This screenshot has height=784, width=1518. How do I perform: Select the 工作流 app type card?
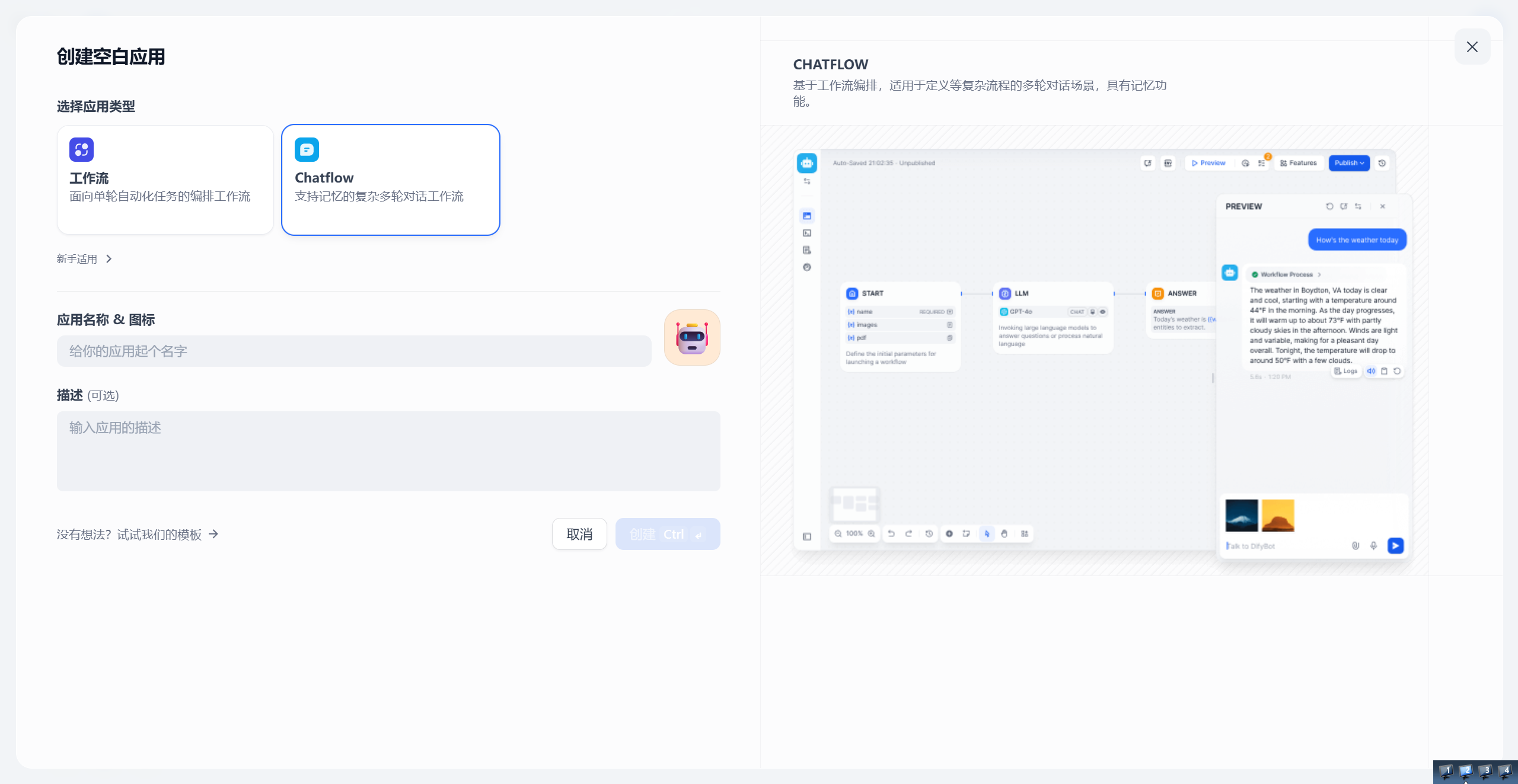(165, 180)
